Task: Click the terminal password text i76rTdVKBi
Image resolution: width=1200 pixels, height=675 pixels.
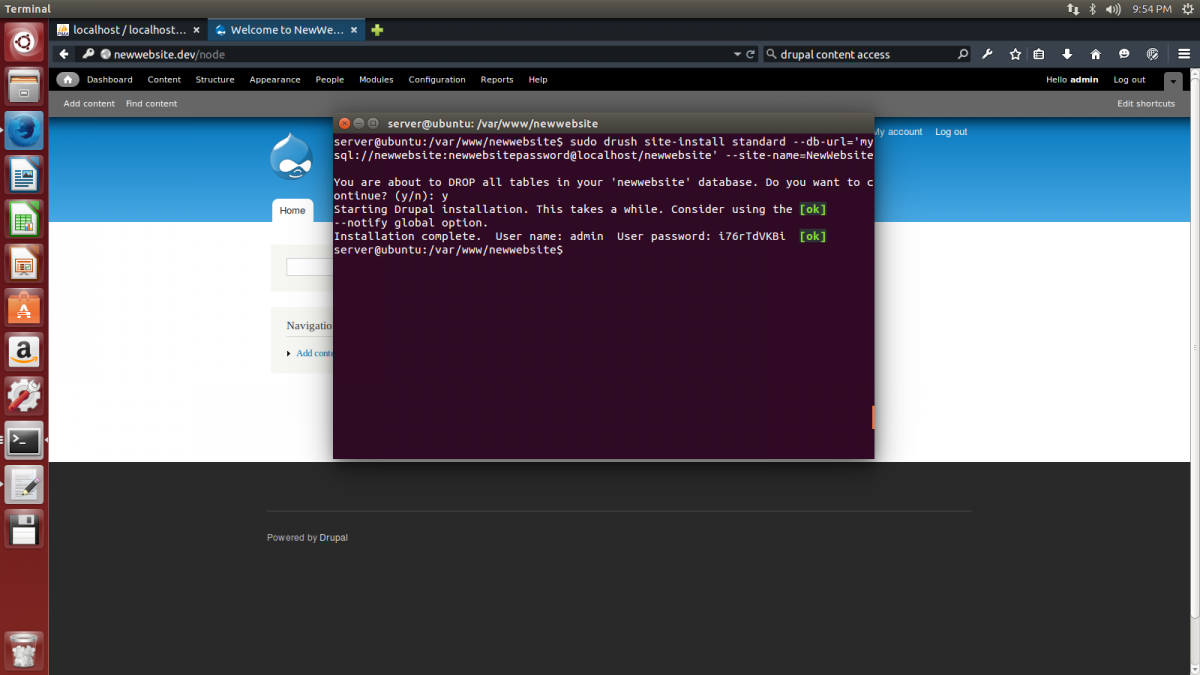Action: tap(752, 236)
